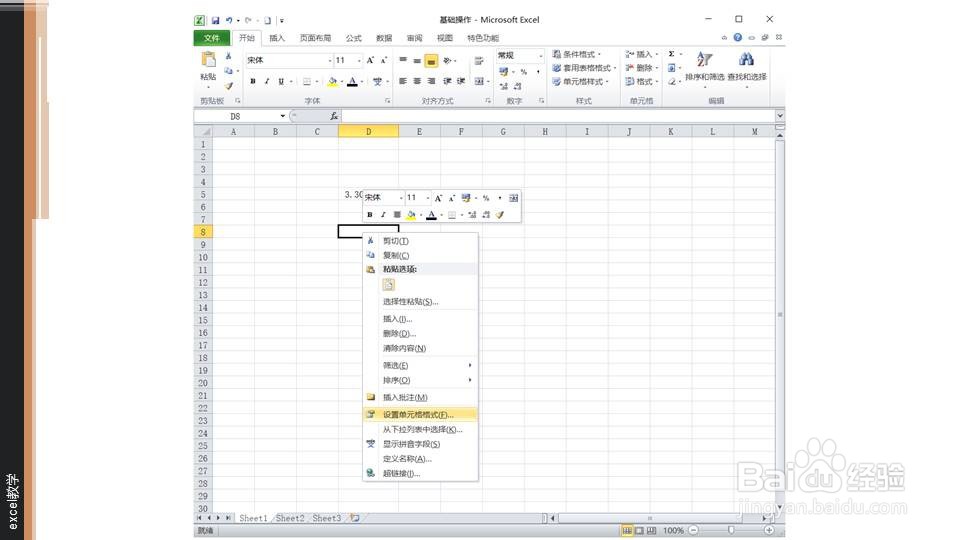Choose Clear Contents (清除内容) in context menu
This screenshot has width=960, height=540.
[420, 348]
